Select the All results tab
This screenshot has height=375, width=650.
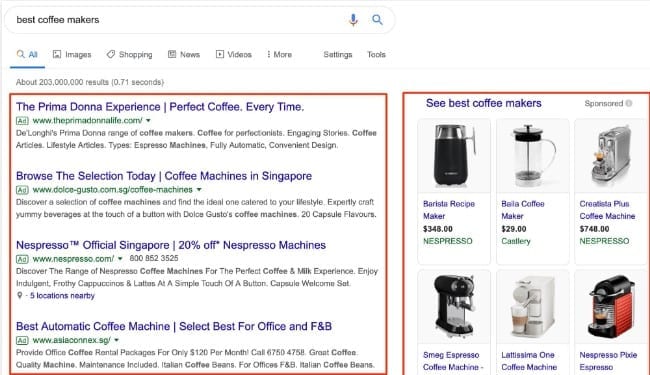[27, 54]
